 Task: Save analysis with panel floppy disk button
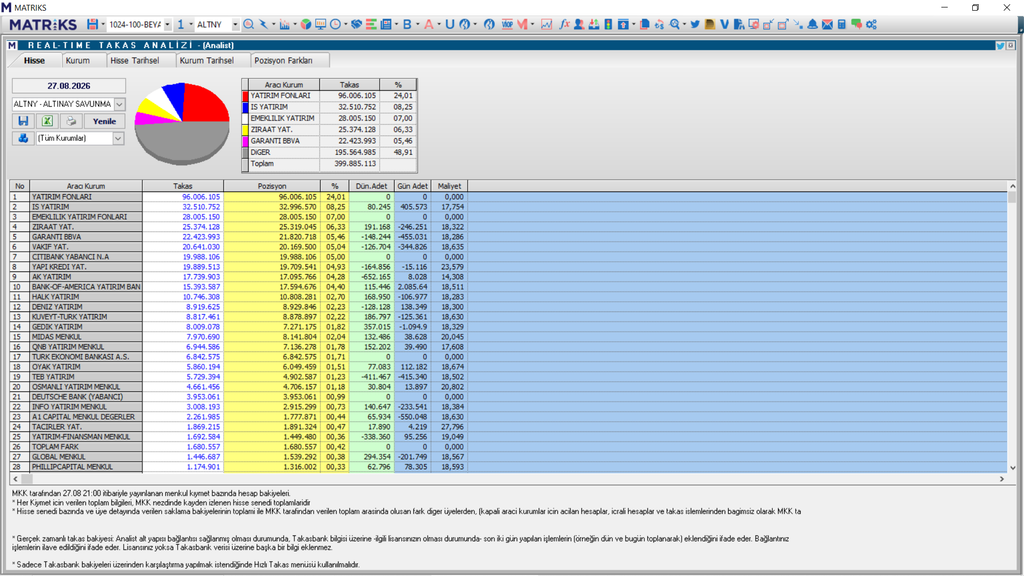coord(23,121)
